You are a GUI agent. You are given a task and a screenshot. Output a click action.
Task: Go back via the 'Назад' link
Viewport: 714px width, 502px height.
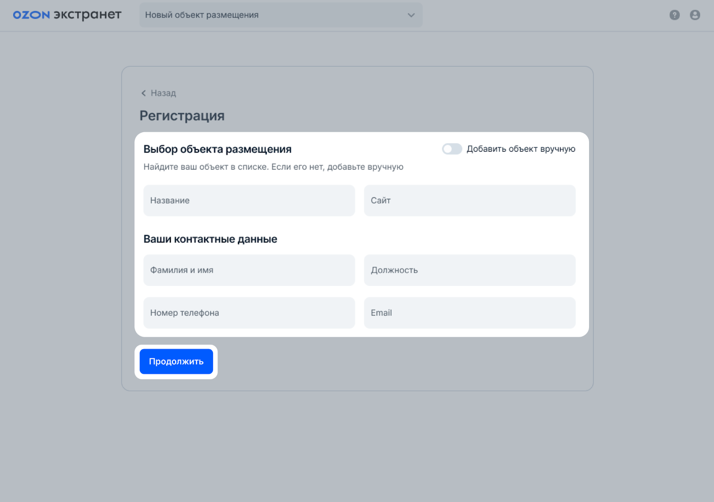(x=163, y=93)
